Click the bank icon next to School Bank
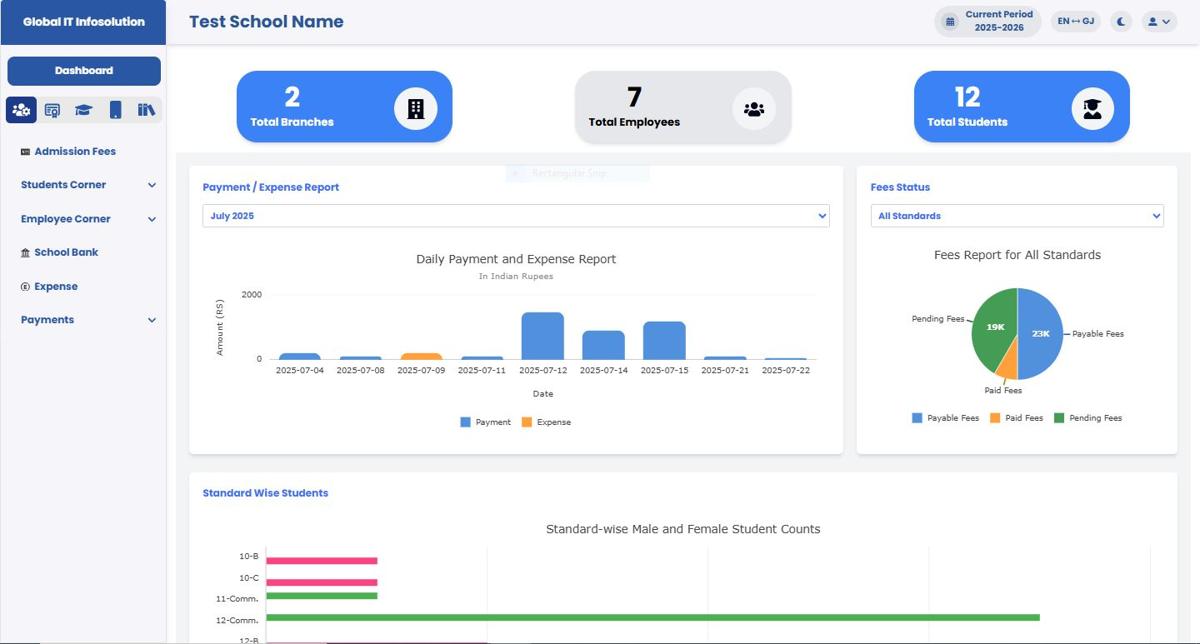 coord(25,253)
